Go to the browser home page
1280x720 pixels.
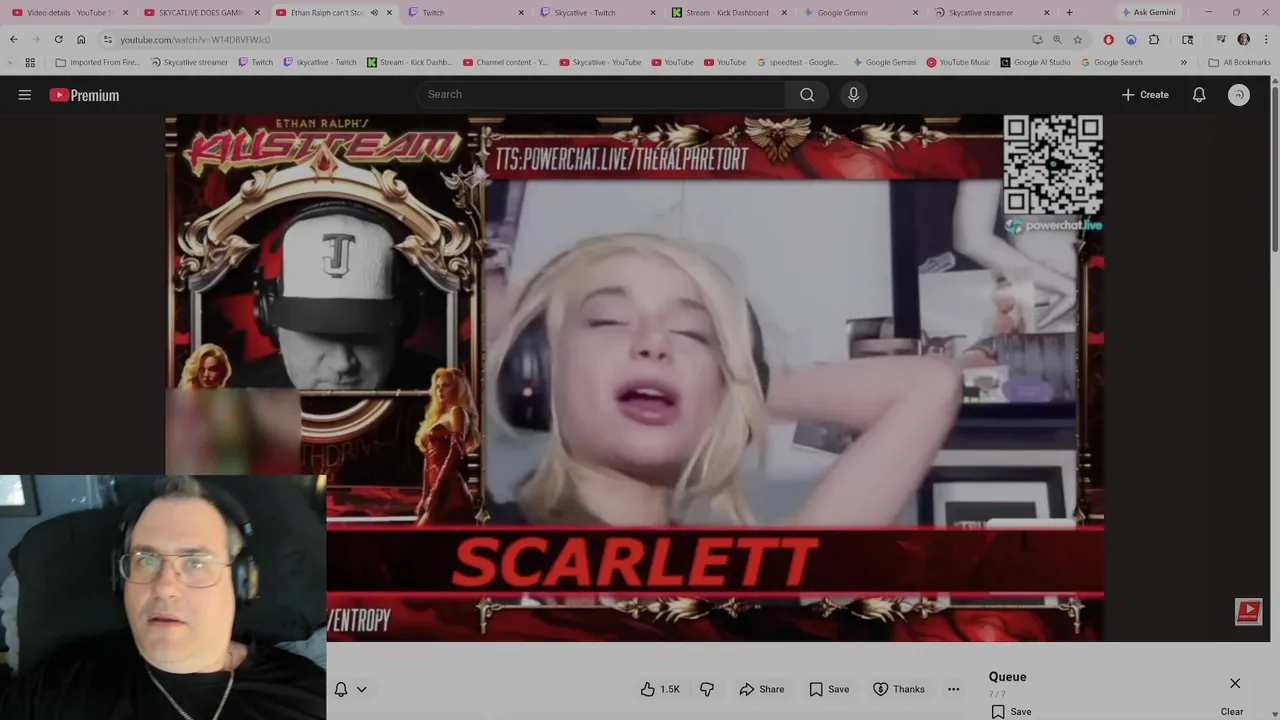(x=81, y=39)
